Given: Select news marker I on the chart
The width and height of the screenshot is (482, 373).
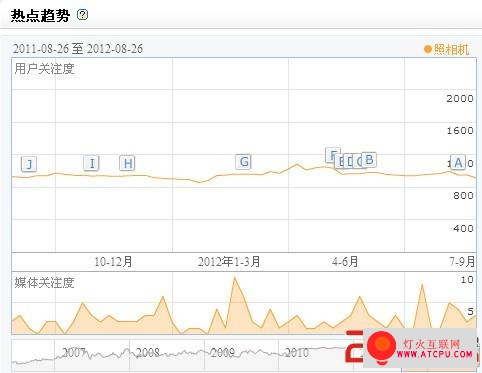Looking at the screenshot, I should coord(91,163).
